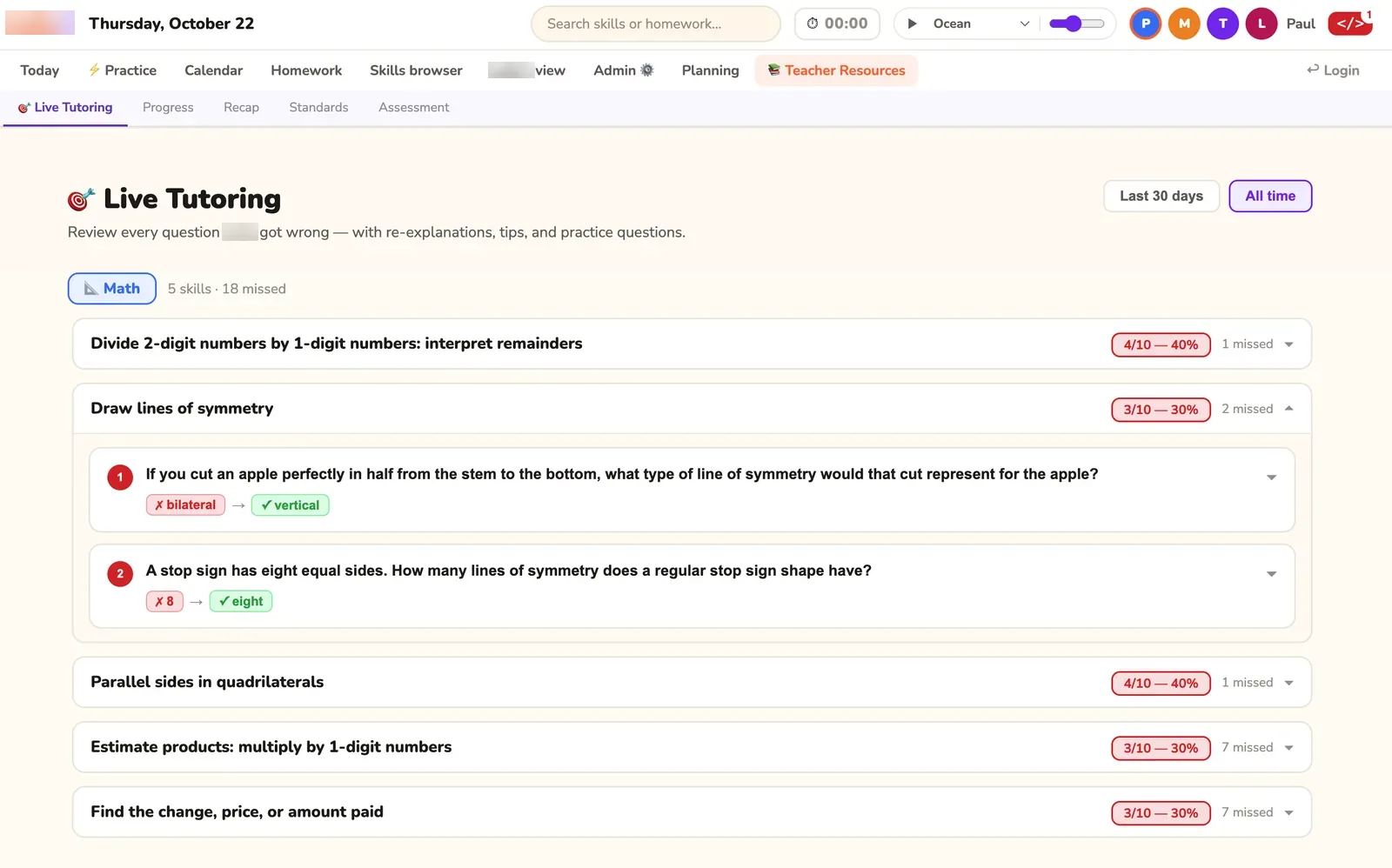
Task: Adjust the sound volume slider
Action: [x=1076, y=23]
